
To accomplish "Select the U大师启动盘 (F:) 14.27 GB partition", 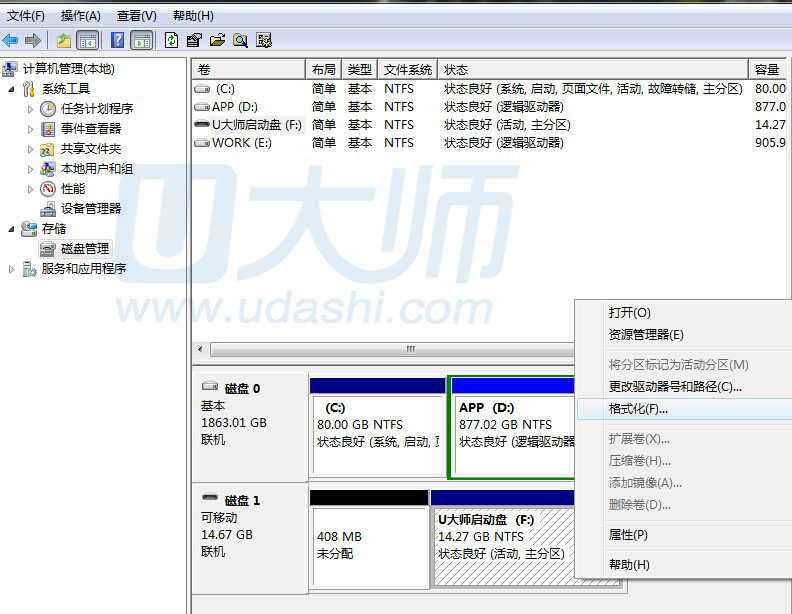I will pyautogui.click(x=503, y=539).
